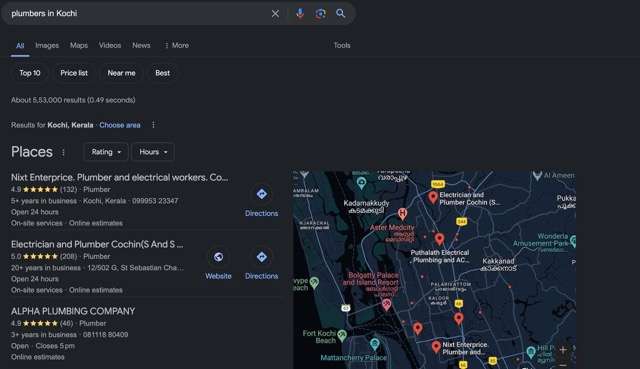
Task: Expand the More menu
Action: (177, 45)
